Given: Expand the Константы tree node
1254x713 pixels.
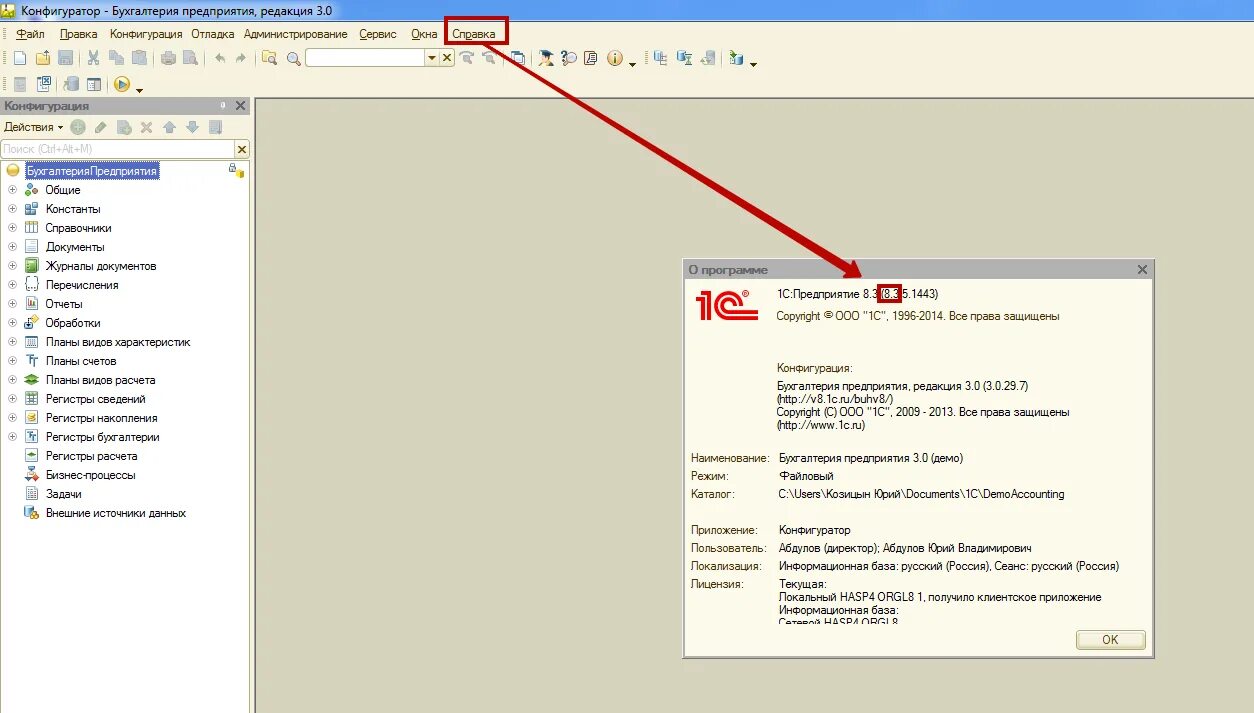Looking at the screenshot, I should (12, 209).
